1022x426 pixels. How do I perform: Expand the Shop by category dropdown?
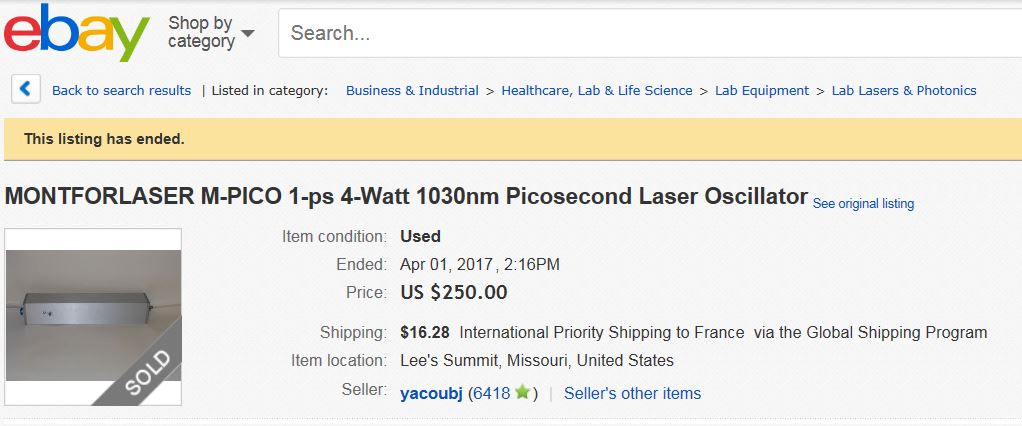[211, 32]
